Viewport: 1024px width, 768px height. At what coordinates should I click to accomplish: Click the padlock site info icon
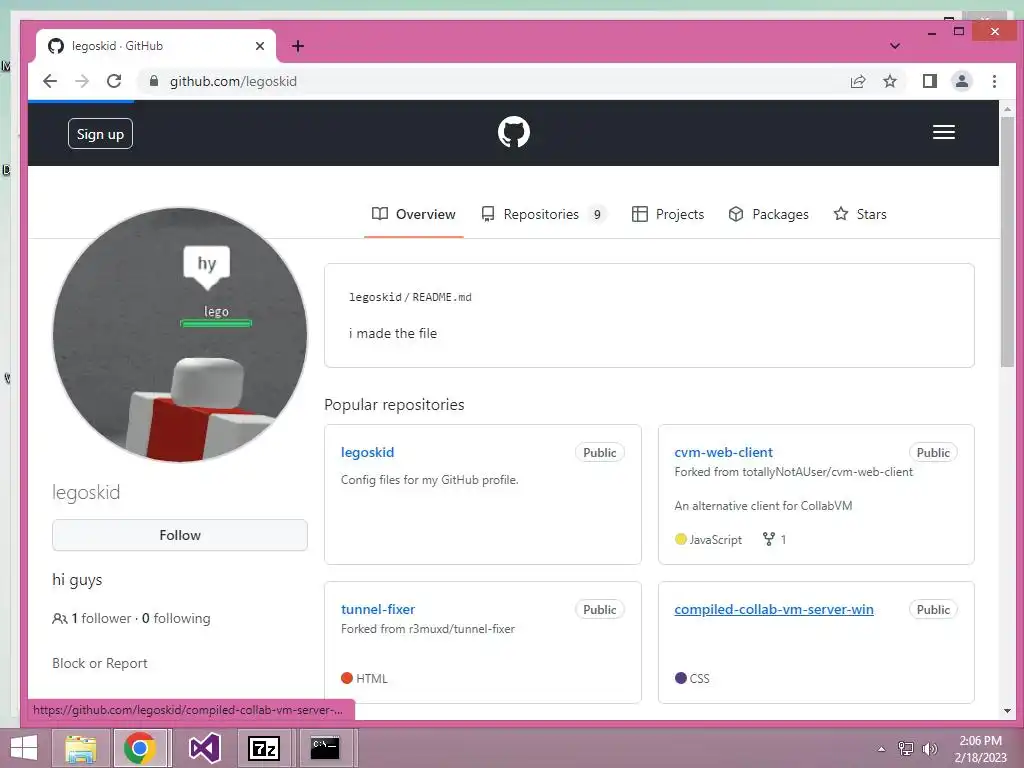(154, 81)
